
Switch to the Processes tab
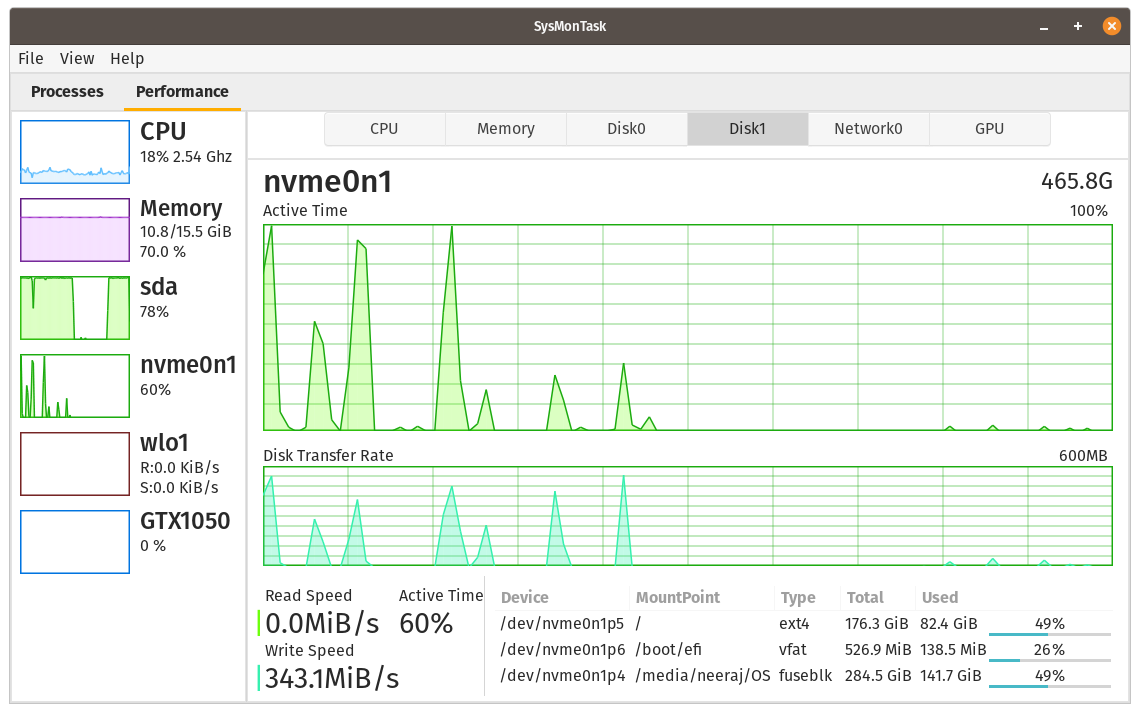point(67,91)
